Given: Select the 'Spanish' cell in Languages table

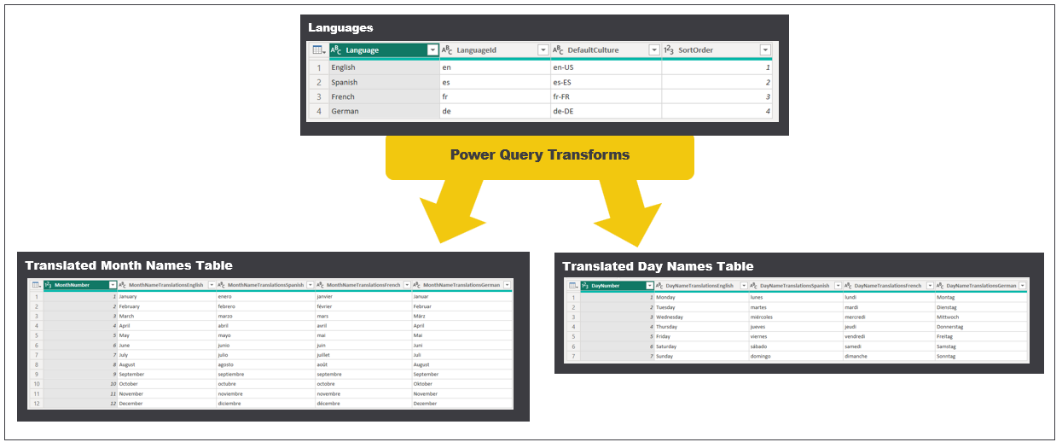Looking at the screenshot, I should pyautogui.click(x=384, y=82).
